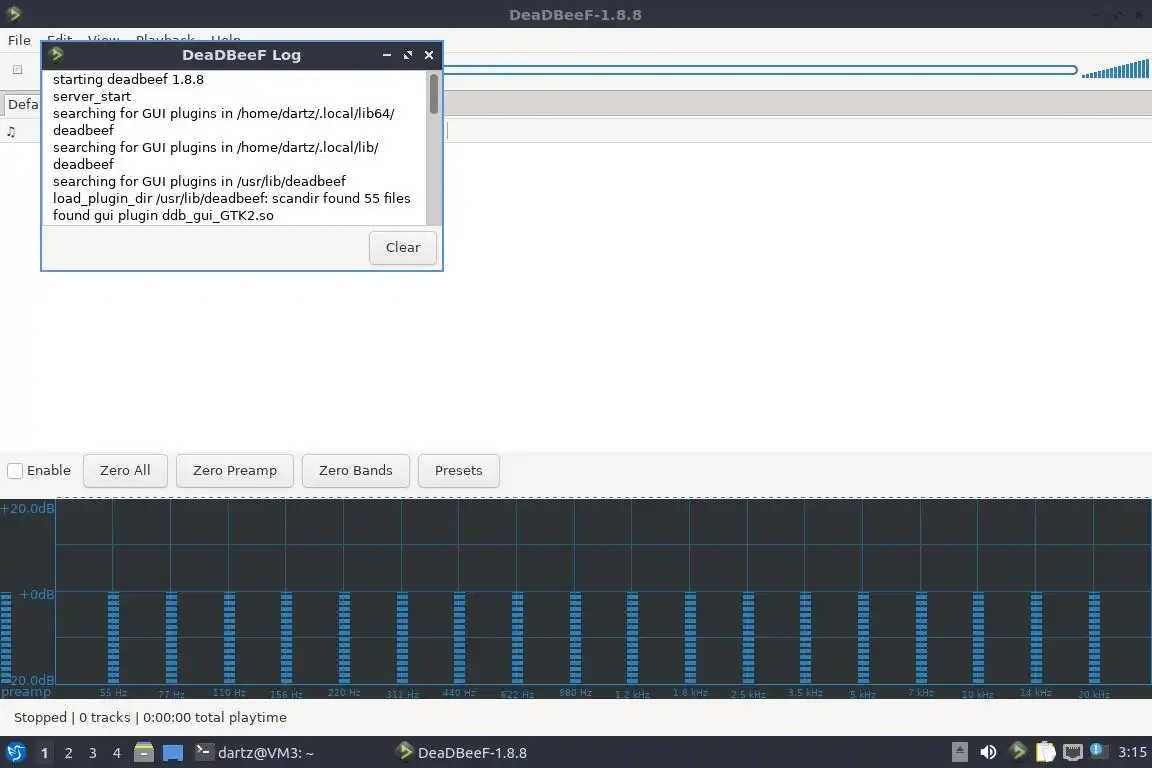Open the clipboard manager tray icon
Image resolution: width=1152 pixels, height=768 pixels.
click(1045, 752)
